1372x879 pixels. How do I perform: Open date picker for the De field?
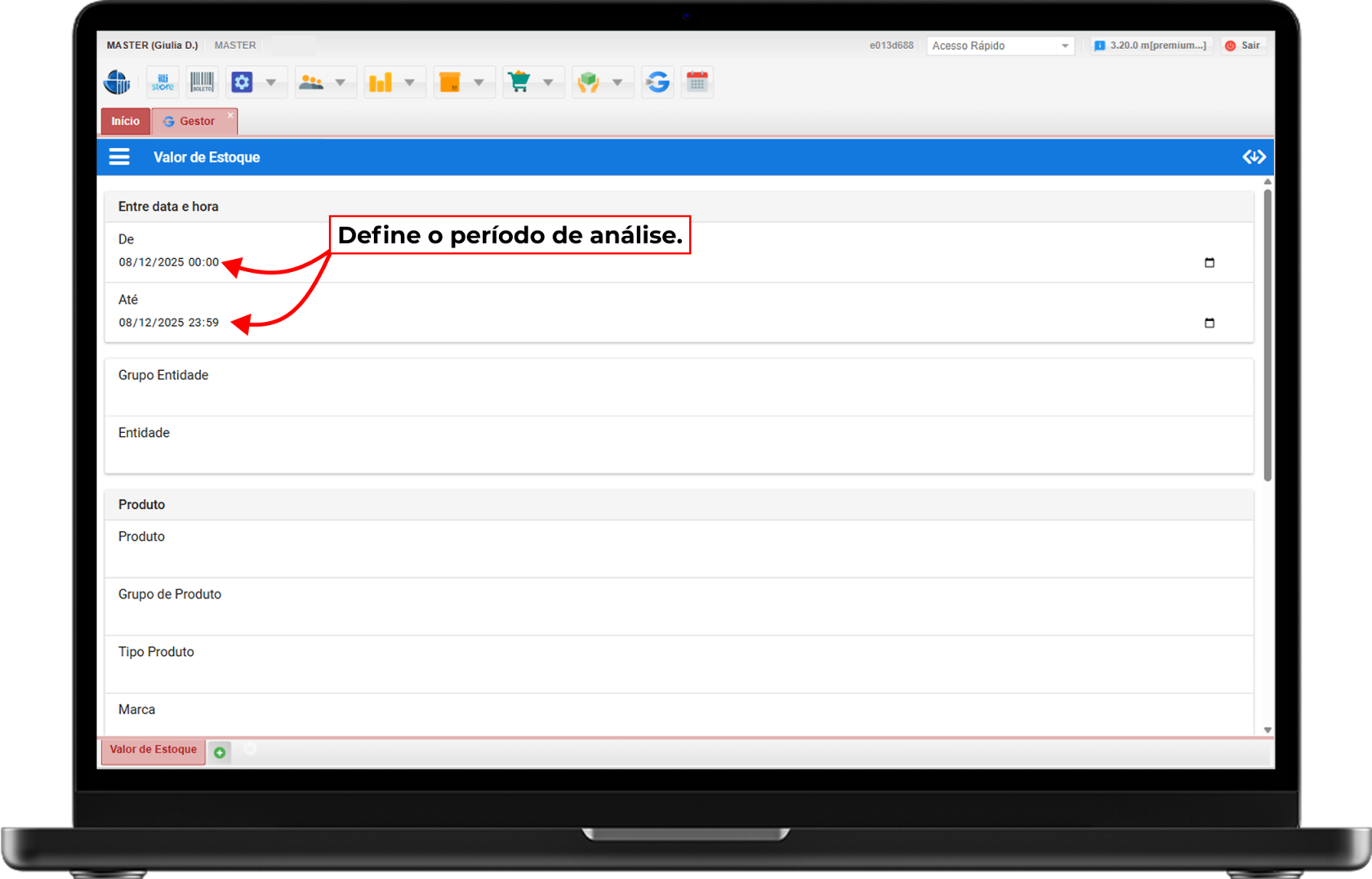point(1209,262)
